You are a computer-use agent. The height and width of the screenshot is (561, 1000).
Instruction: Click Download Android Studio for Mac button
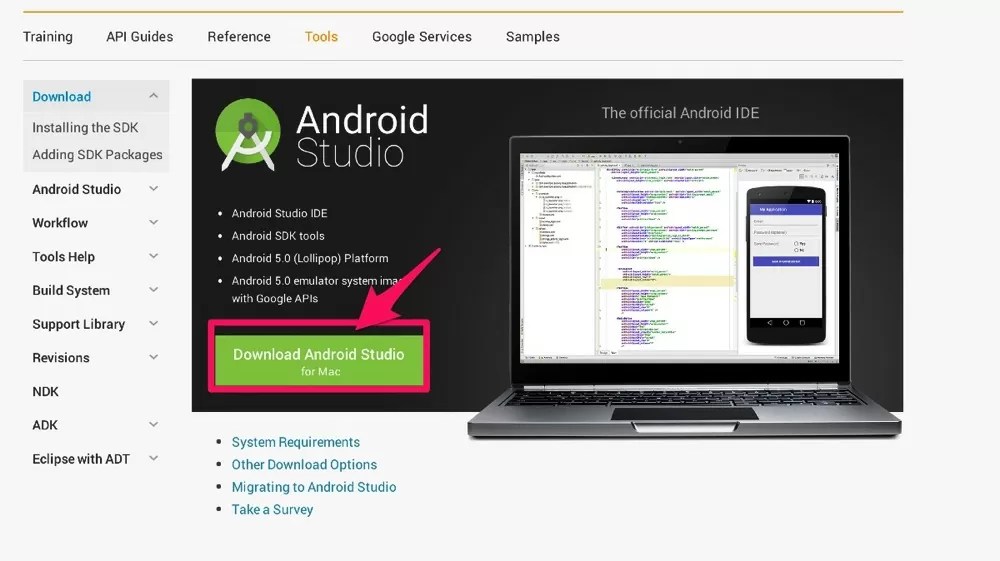click(319, 361)
